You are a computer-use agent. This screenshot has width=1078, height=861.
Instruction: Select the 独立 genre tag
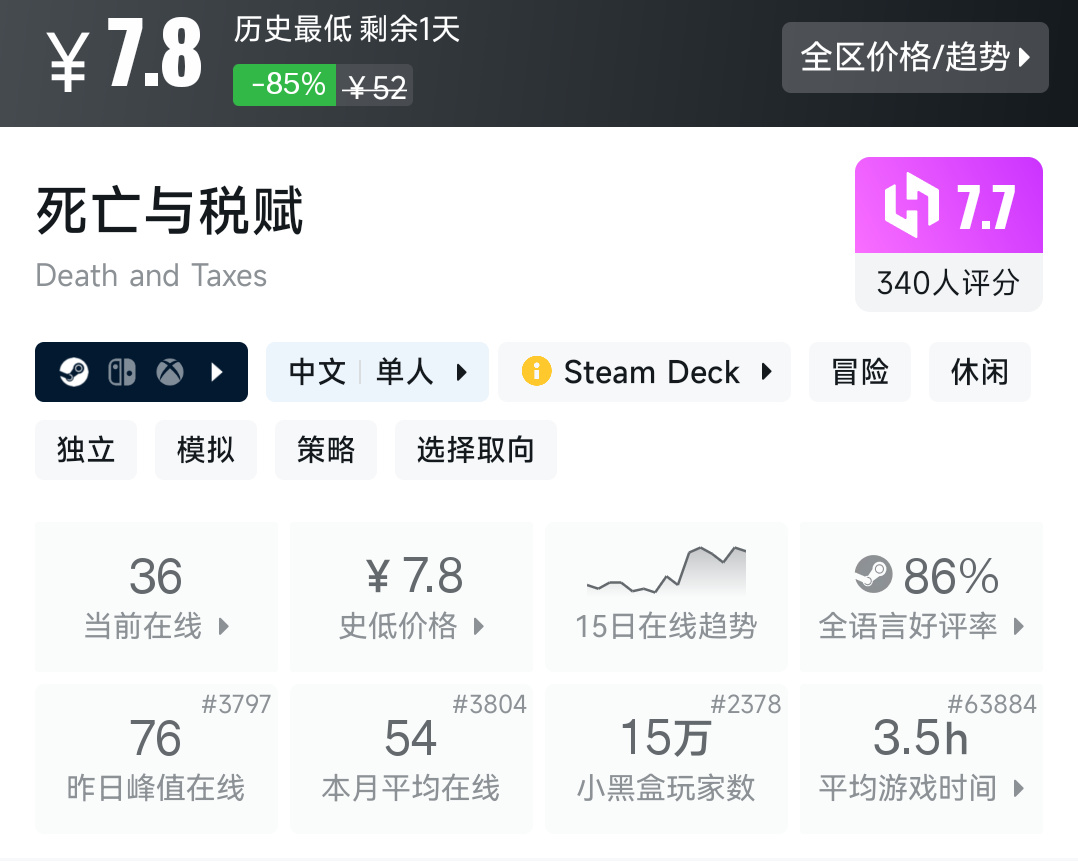[x=86, y=450]
